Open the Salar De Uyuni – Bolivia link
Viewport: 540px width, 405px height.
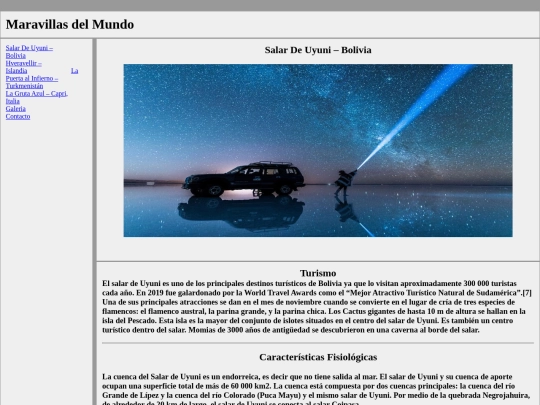(29, 52)
